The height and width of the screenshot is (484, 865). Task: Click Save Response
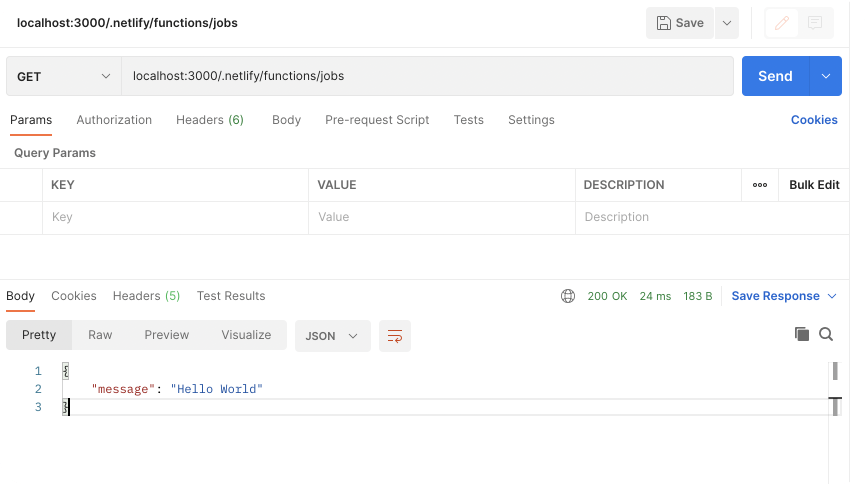[775, 296]
